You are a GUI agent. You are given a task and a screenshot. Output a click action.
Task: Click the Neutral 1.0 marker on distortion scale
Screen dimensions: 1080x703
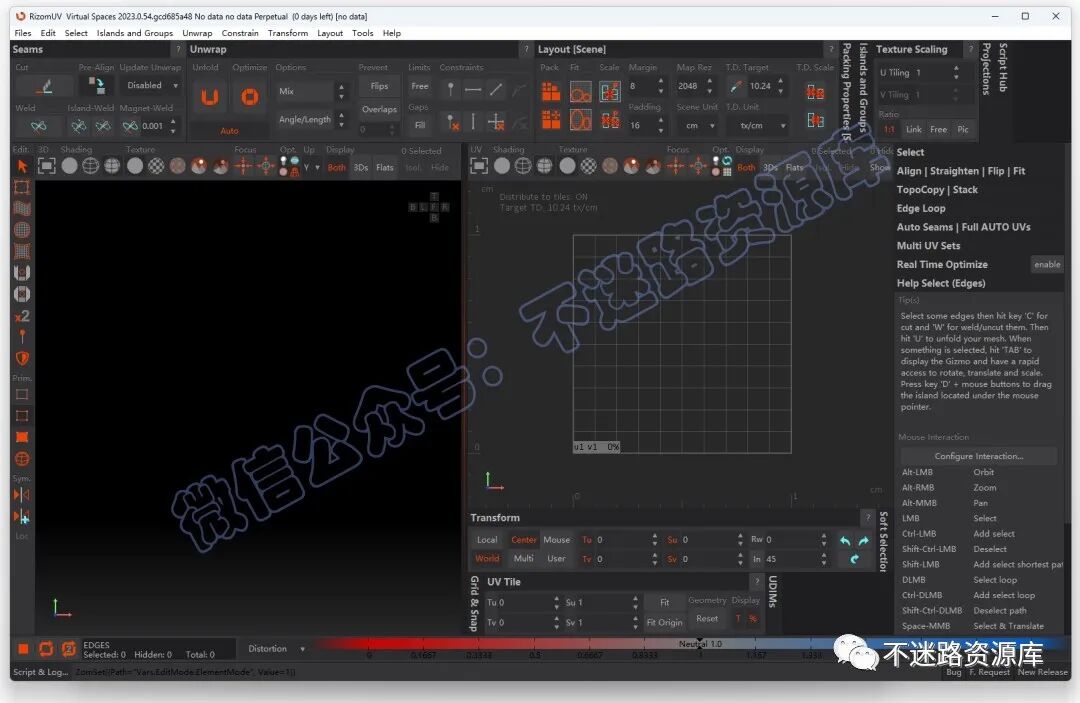pyautogui.click(x=700, y=644)
